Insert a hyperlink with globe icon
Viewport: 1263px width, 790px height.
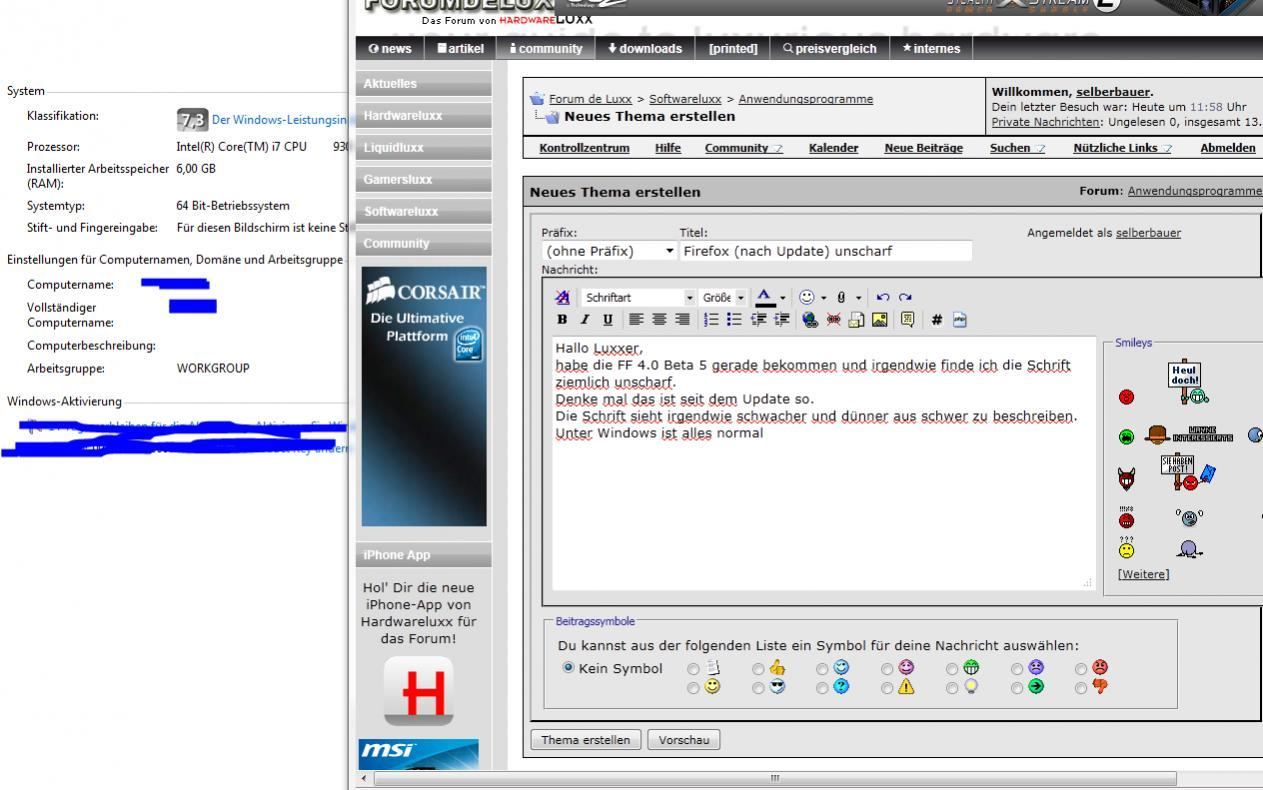(810, 321)
